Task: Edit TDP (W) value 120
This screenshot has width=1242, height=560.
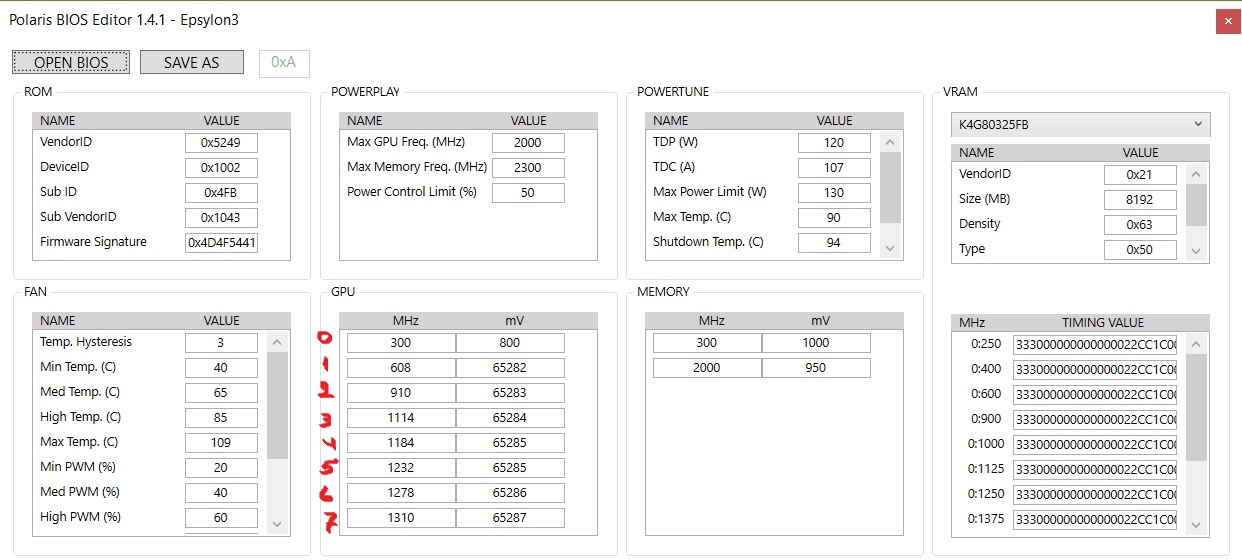Action: [834, 142]
